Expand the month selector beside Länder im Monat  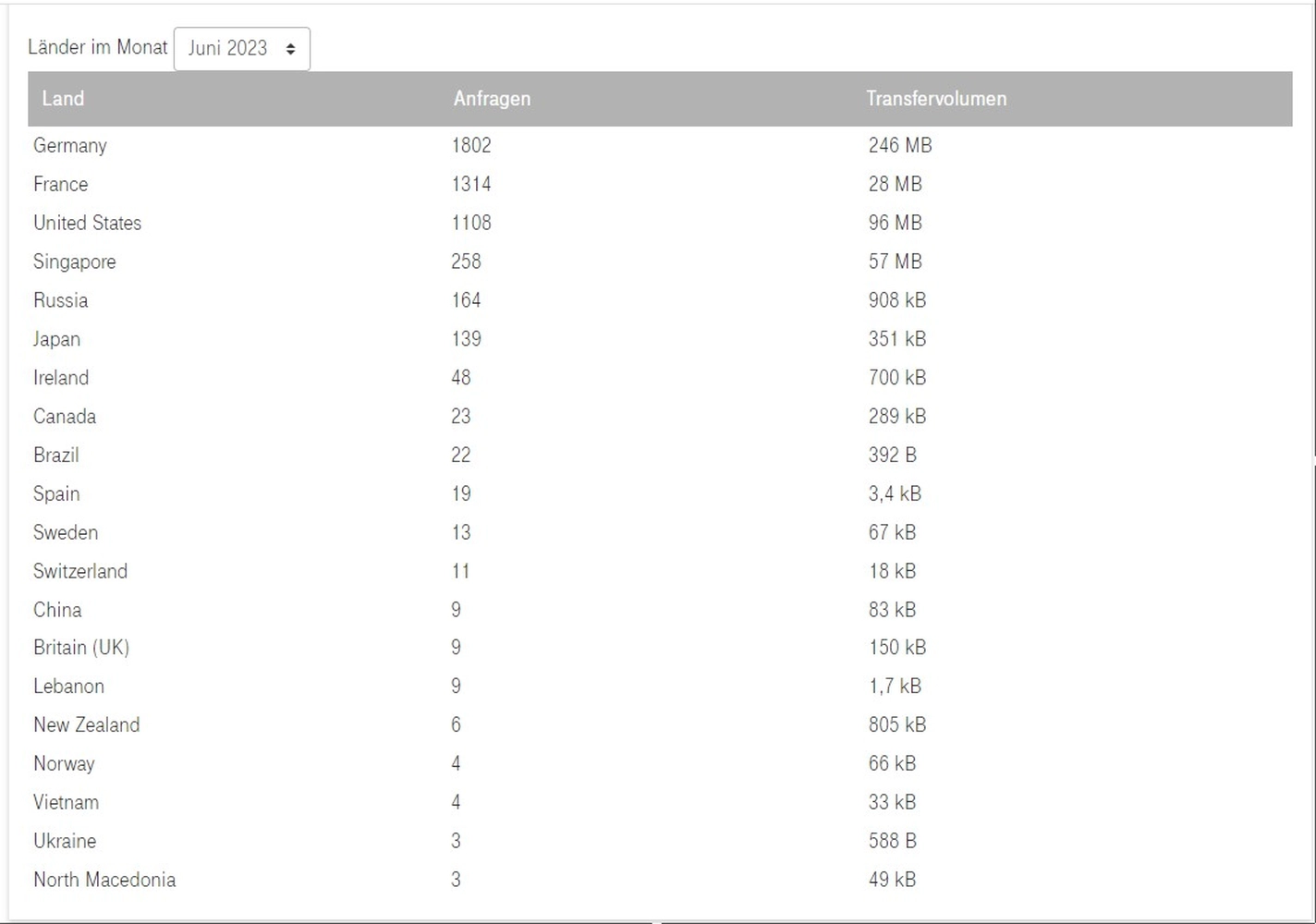[241, 48]
